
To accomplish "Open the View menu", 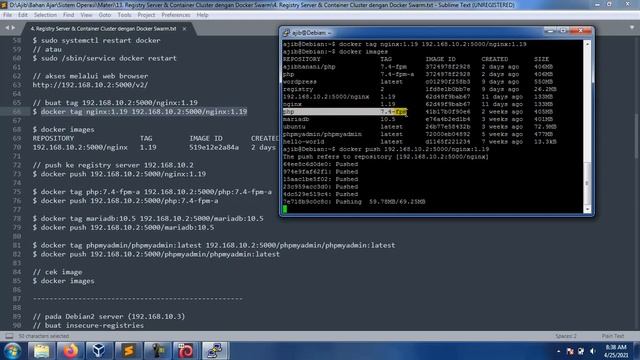I will (86, 15).
